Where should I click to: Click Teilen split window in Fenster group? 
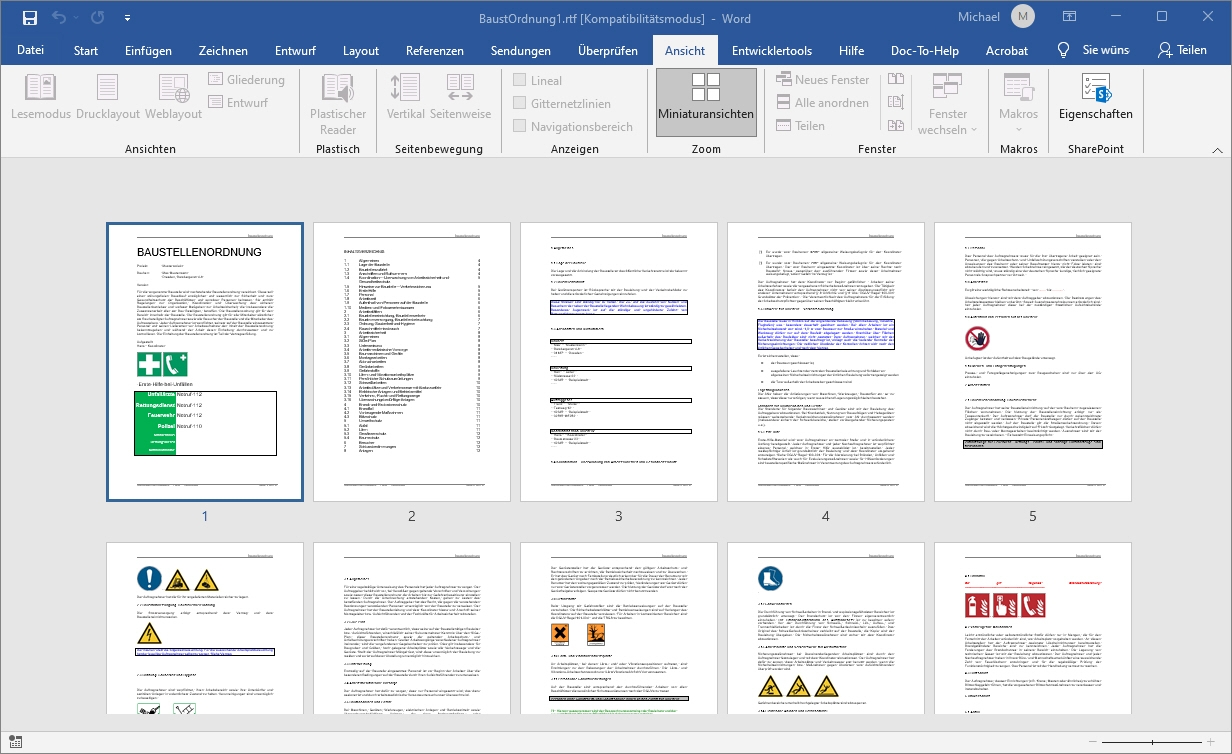click(x=800, y=126)
